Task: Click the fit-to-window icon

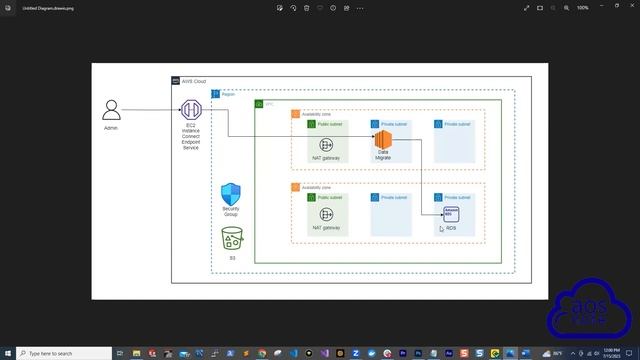Action: (540, 8)
